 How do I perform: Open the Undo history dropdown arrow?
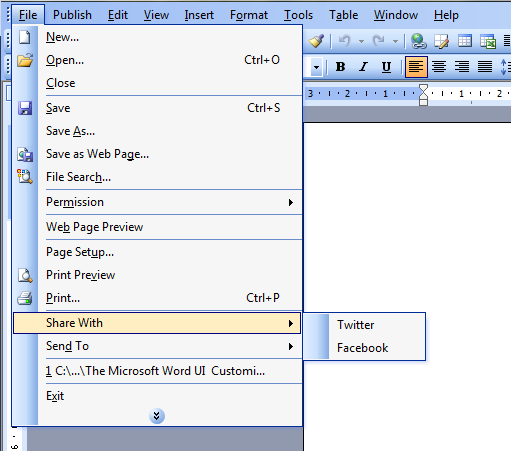click(361, 41)
